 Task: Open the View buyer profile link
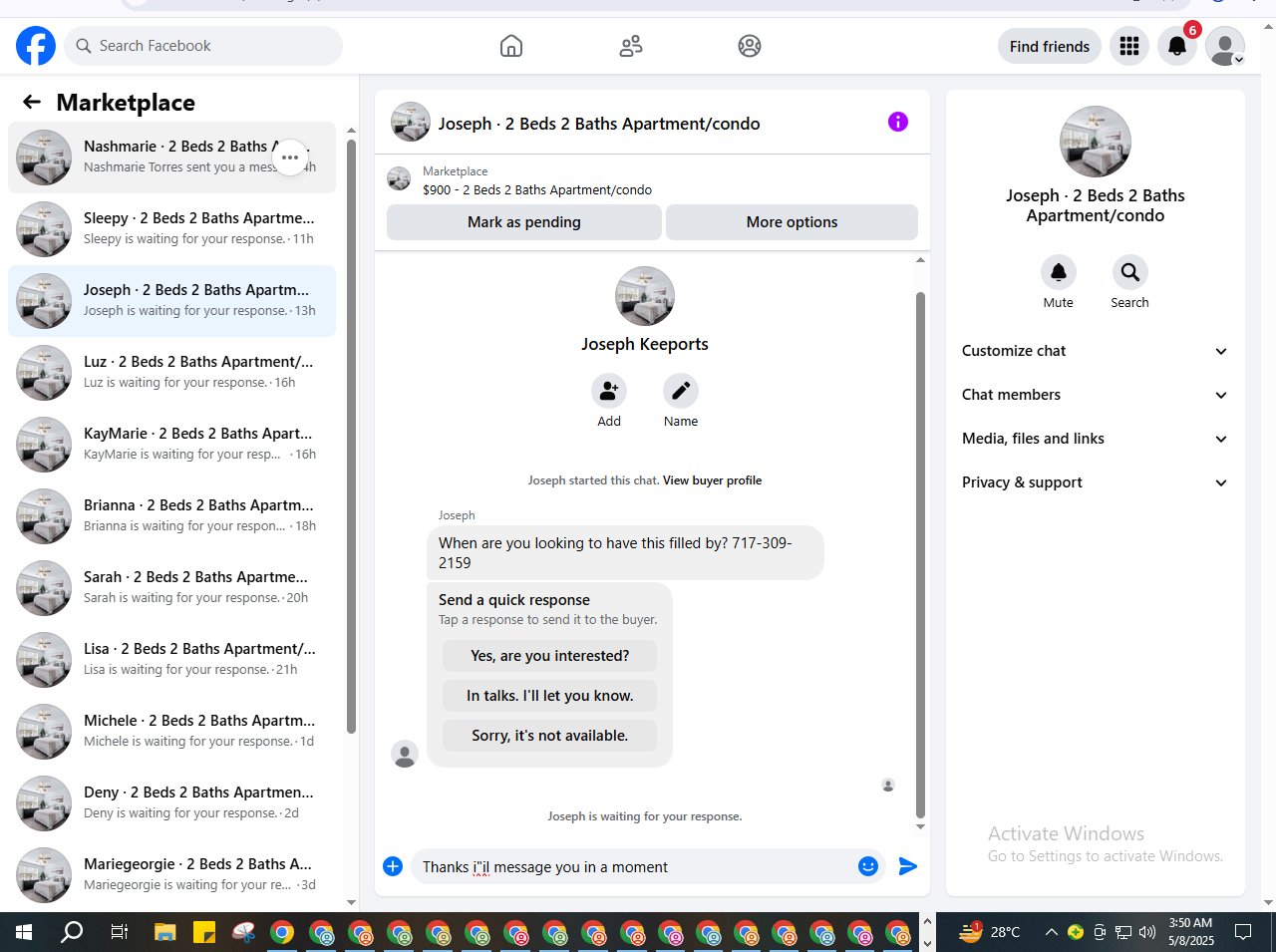pyautogui.click(x=712, y=480)
